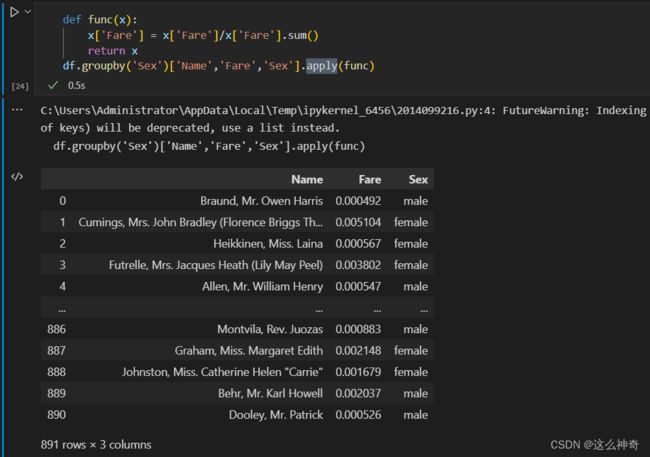The height and width of the screenshot is (457, 650).
Task: Click the 0.5s execution time
Action: click(76, 85)
